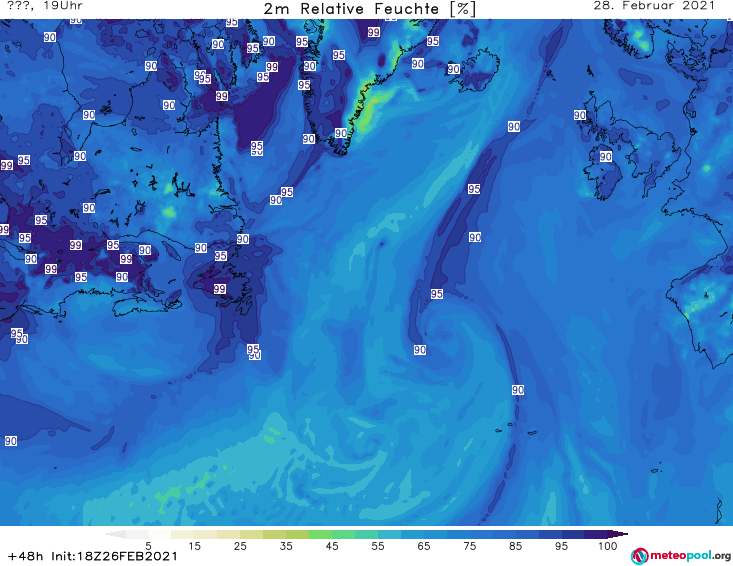Click the '???, 19Uhr' time label
This screenshot has height=566, width=733.
(x=45, y=6)
